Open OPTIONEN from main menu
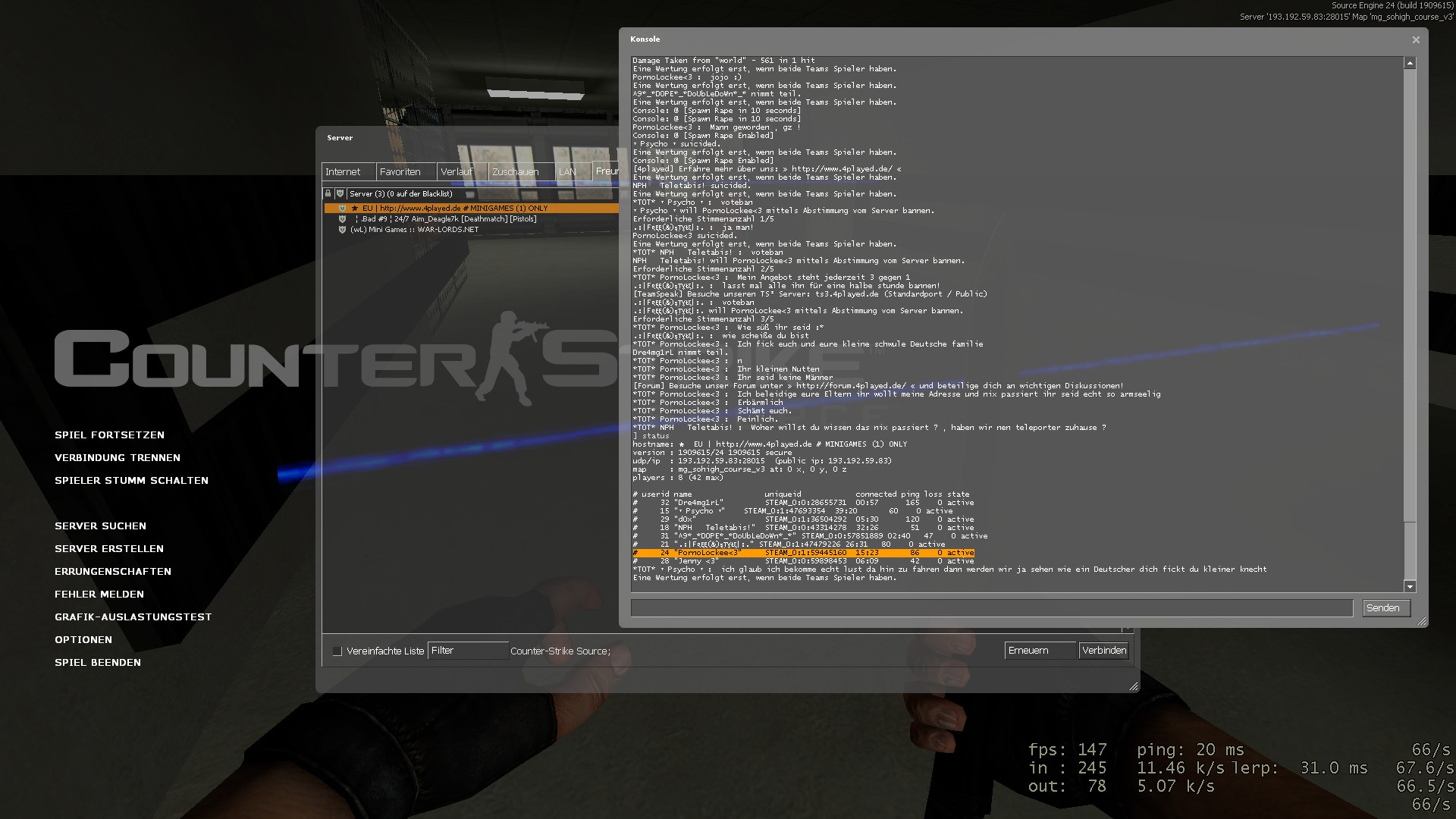The height and width of the screenshot is (819, 1456). pyautogui.click(x=83, y=640)
